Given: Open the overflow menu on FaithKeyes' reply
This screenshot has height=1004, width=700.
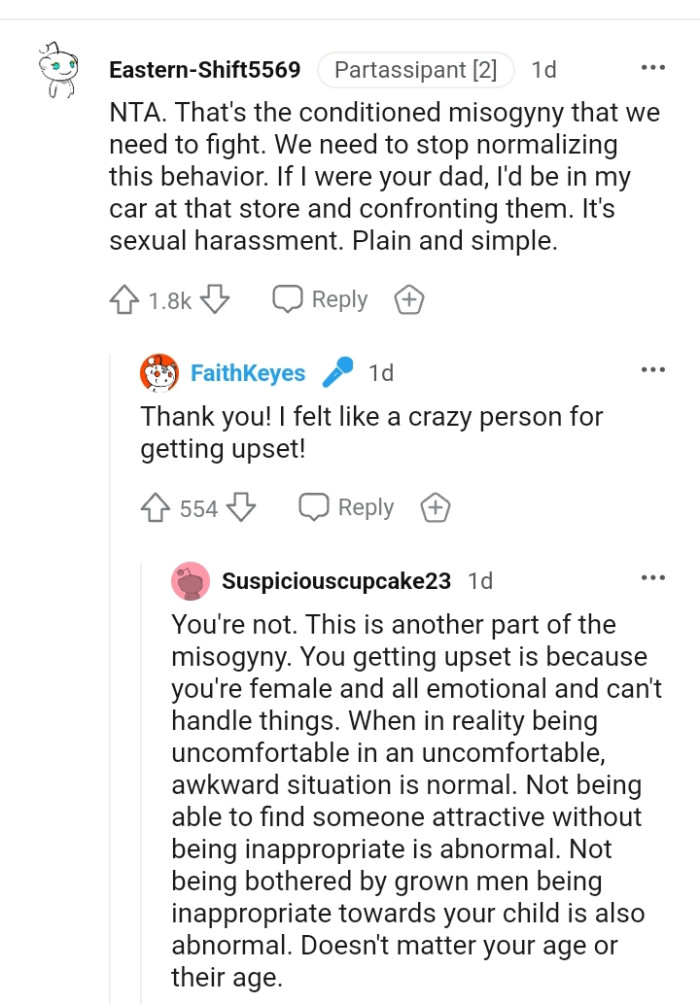Looking at the screenshot, I should pos(652,367).
